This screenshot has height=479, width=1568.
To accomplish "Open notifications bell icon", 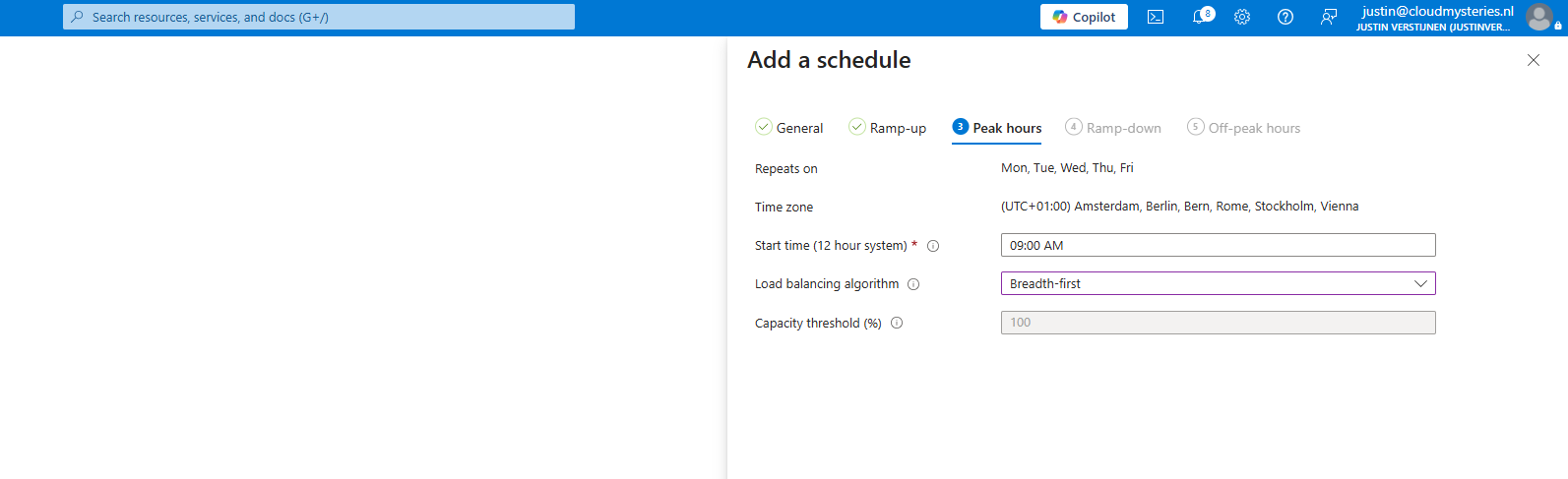I will (x=1201, y=17).
